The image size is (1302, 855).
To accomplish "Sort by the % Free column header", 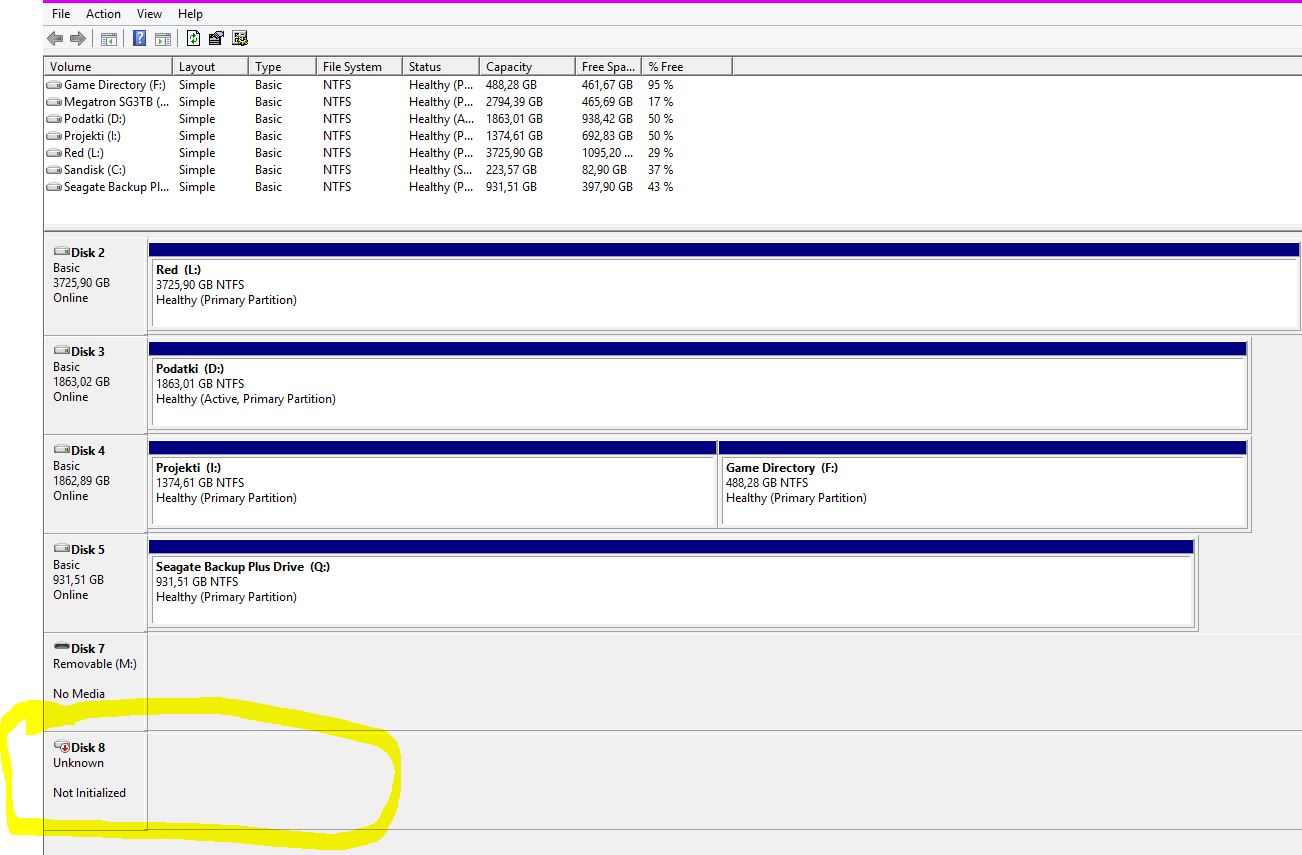I will 687,66.
